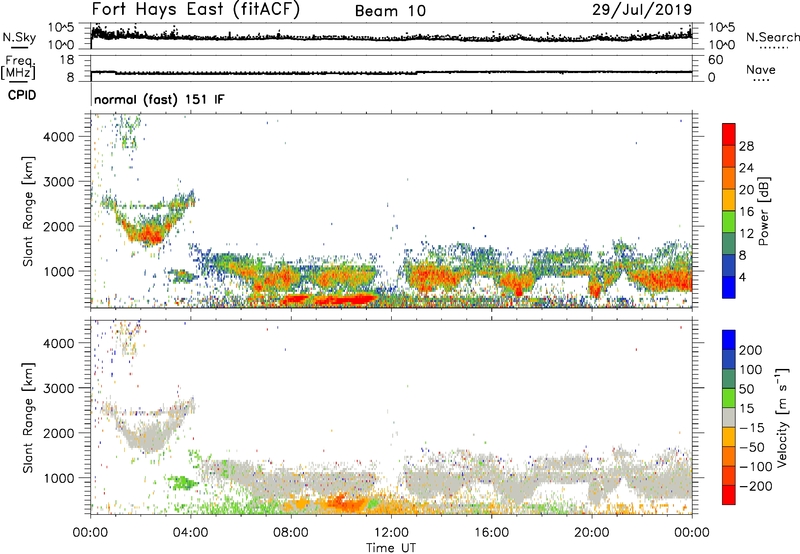Click the 'Power [dB]' colorbar label
The image size is (800, 554).
pos(763,211)
